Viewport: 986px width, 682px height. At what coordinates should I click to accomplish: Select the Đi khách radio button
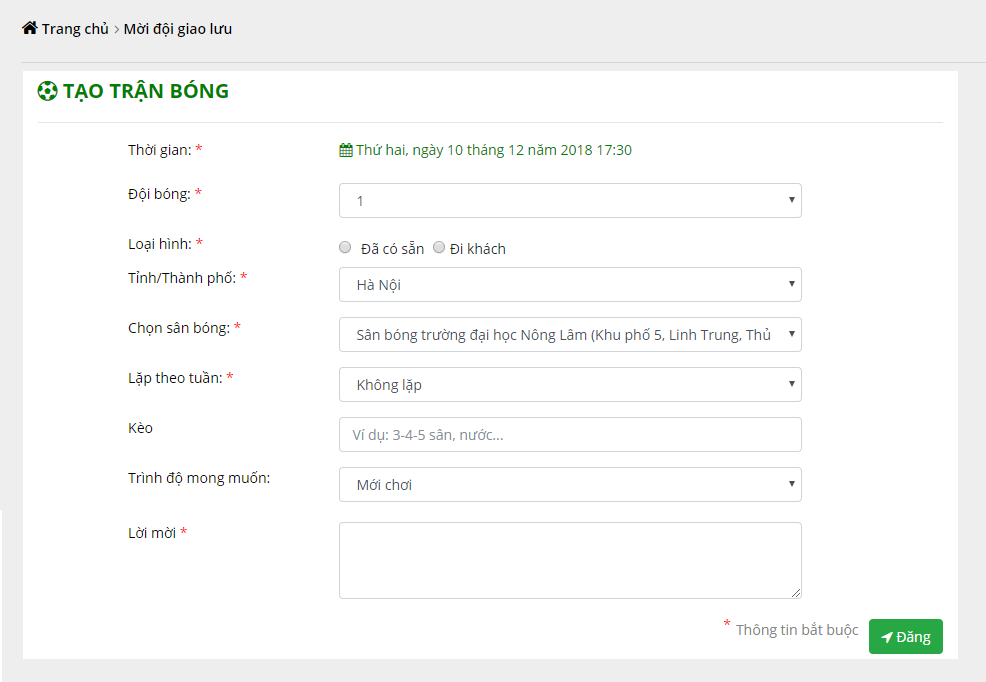(x=439, y=248)
